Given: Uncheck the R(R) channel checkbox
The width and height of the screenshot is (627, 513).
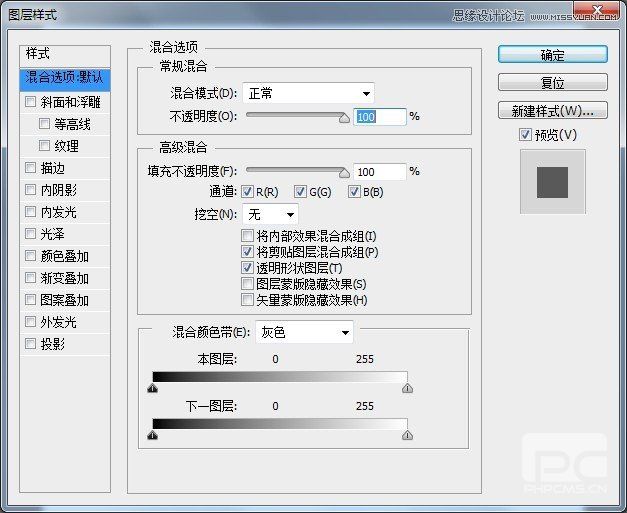Looking at the screenshot, I should coord(247,192).
